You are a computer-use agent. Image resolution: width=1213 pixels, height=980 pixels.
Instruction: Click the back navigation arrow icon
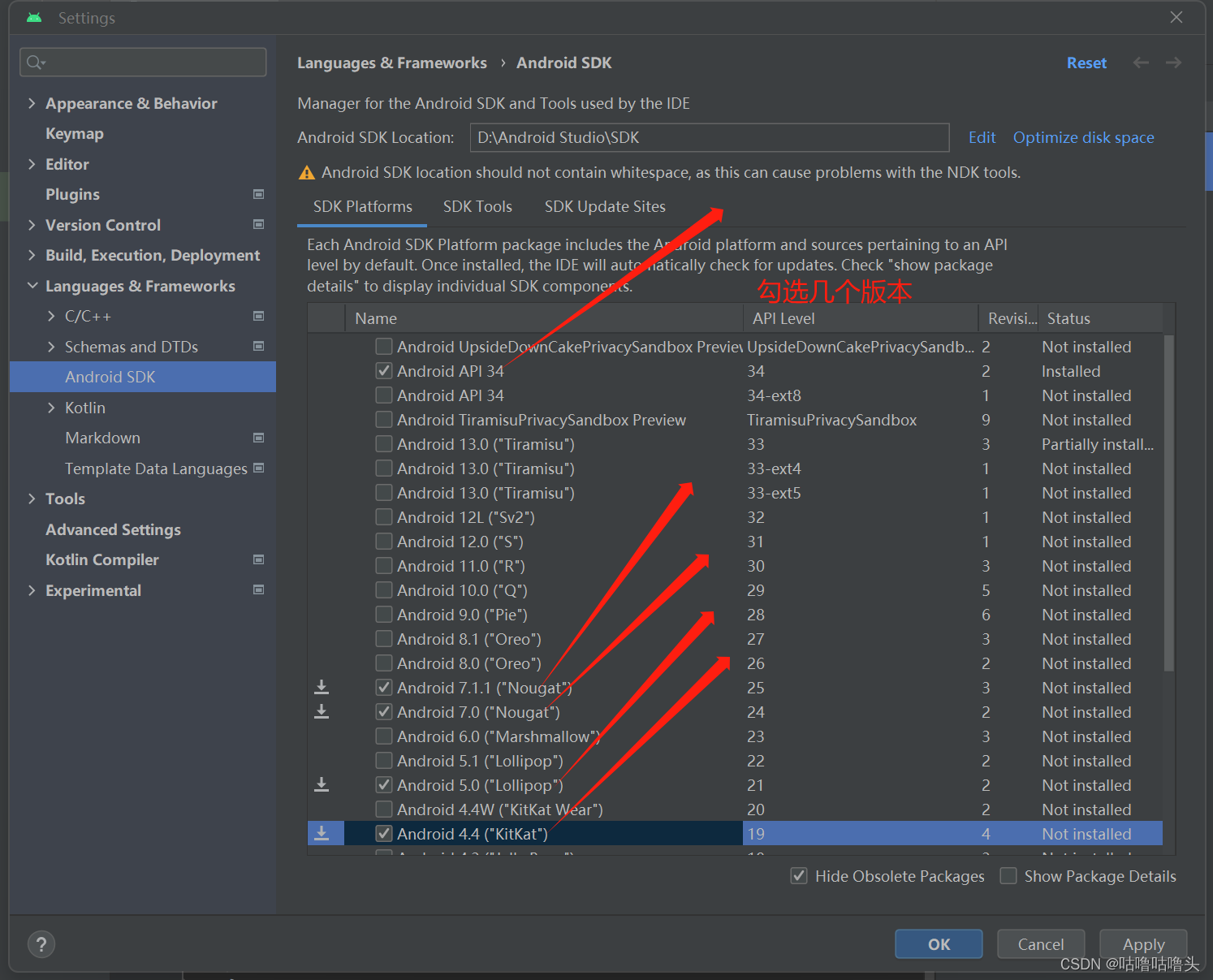click(1141, 63)
